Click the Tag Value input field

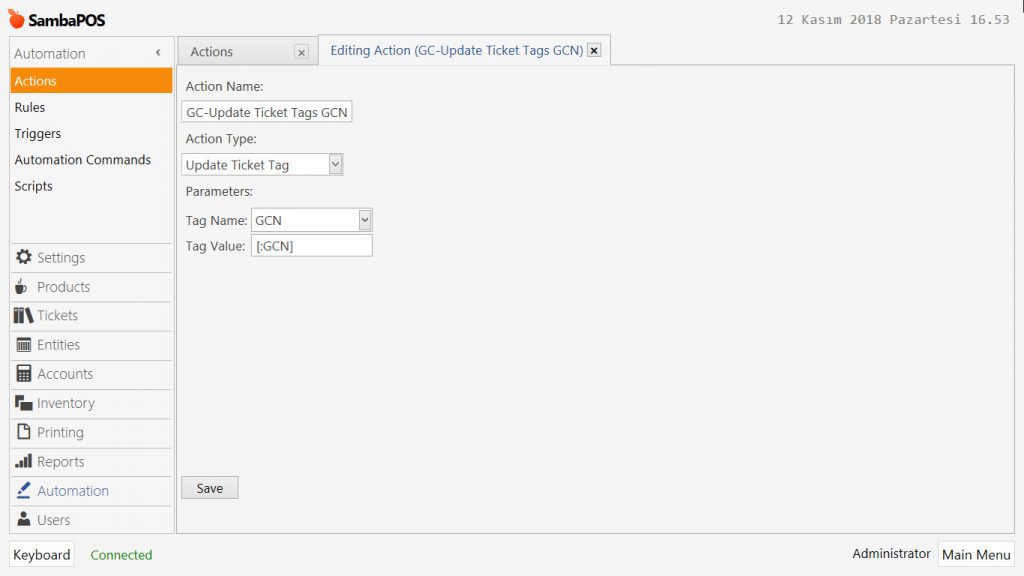[x=312, y=246]
